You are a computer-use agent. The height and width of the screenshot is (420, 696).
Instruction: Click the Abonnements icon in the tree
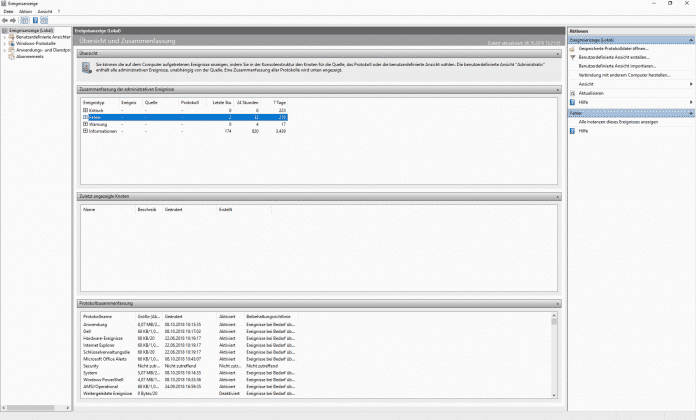click(x=12, y=56)
